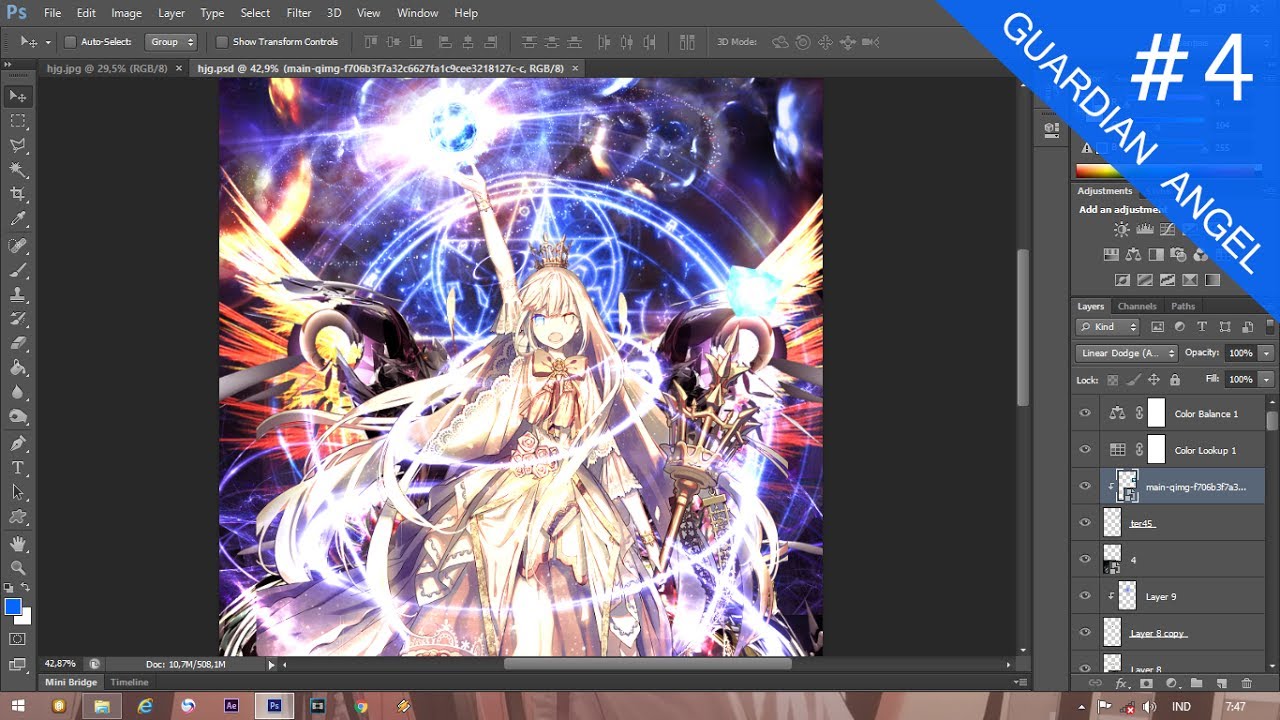Add a Gradient Map adjustment
This screenshot has width=1280, height=720.
(1212, 281)
